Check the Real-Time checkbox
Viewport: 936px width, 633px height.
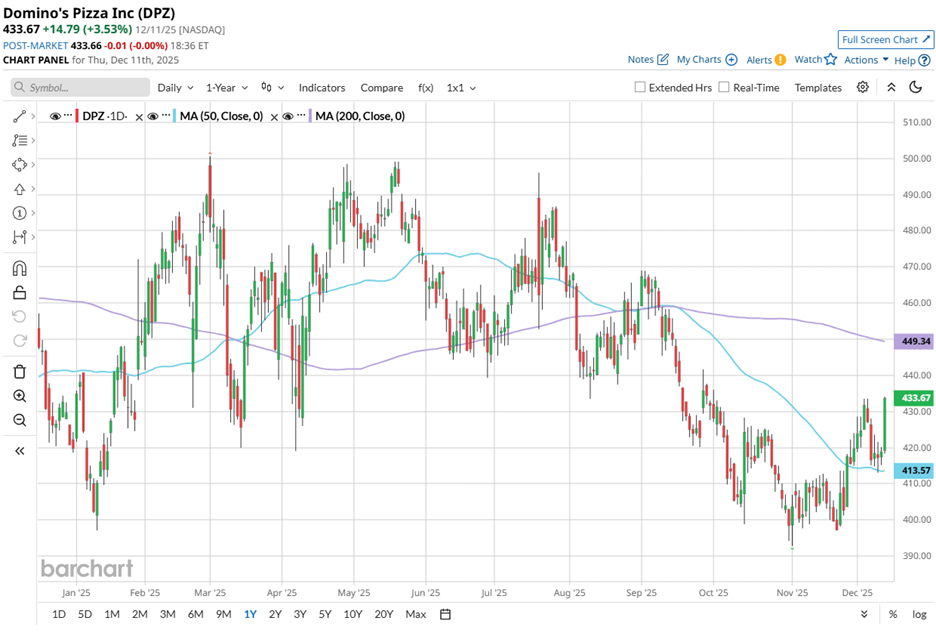tap(724, 88)
